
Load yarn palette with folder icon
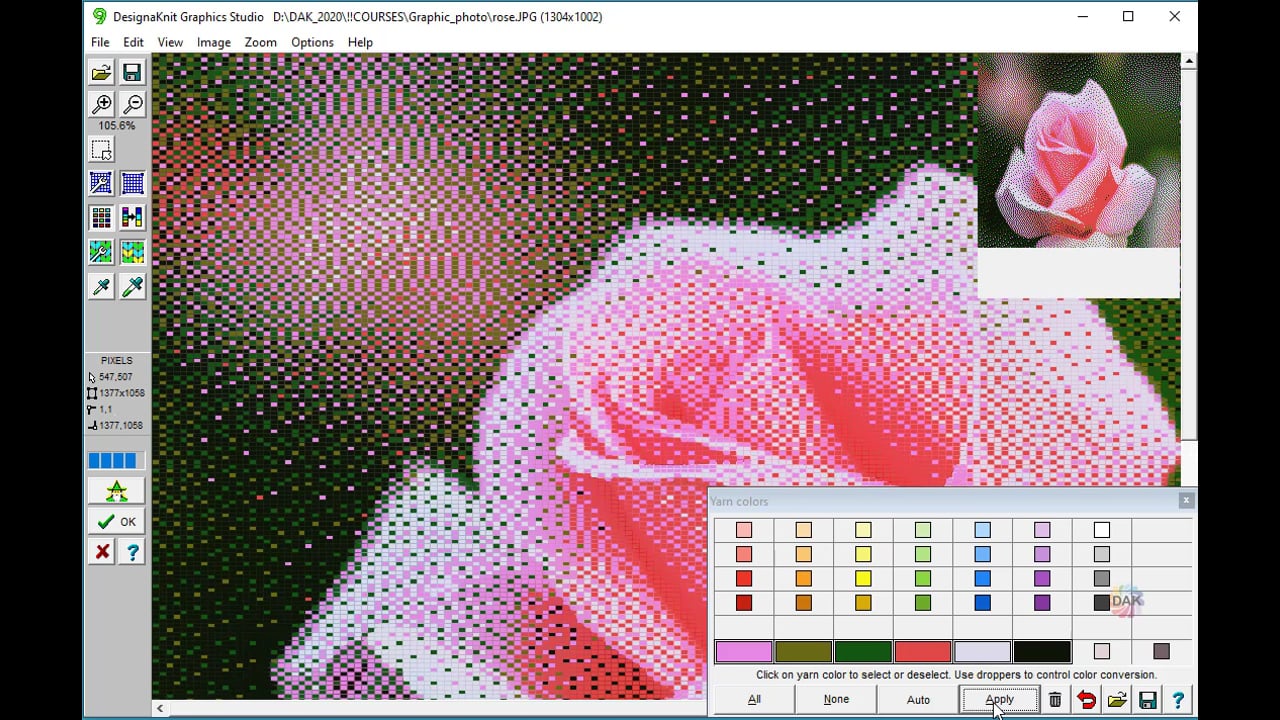point(1117,700)
